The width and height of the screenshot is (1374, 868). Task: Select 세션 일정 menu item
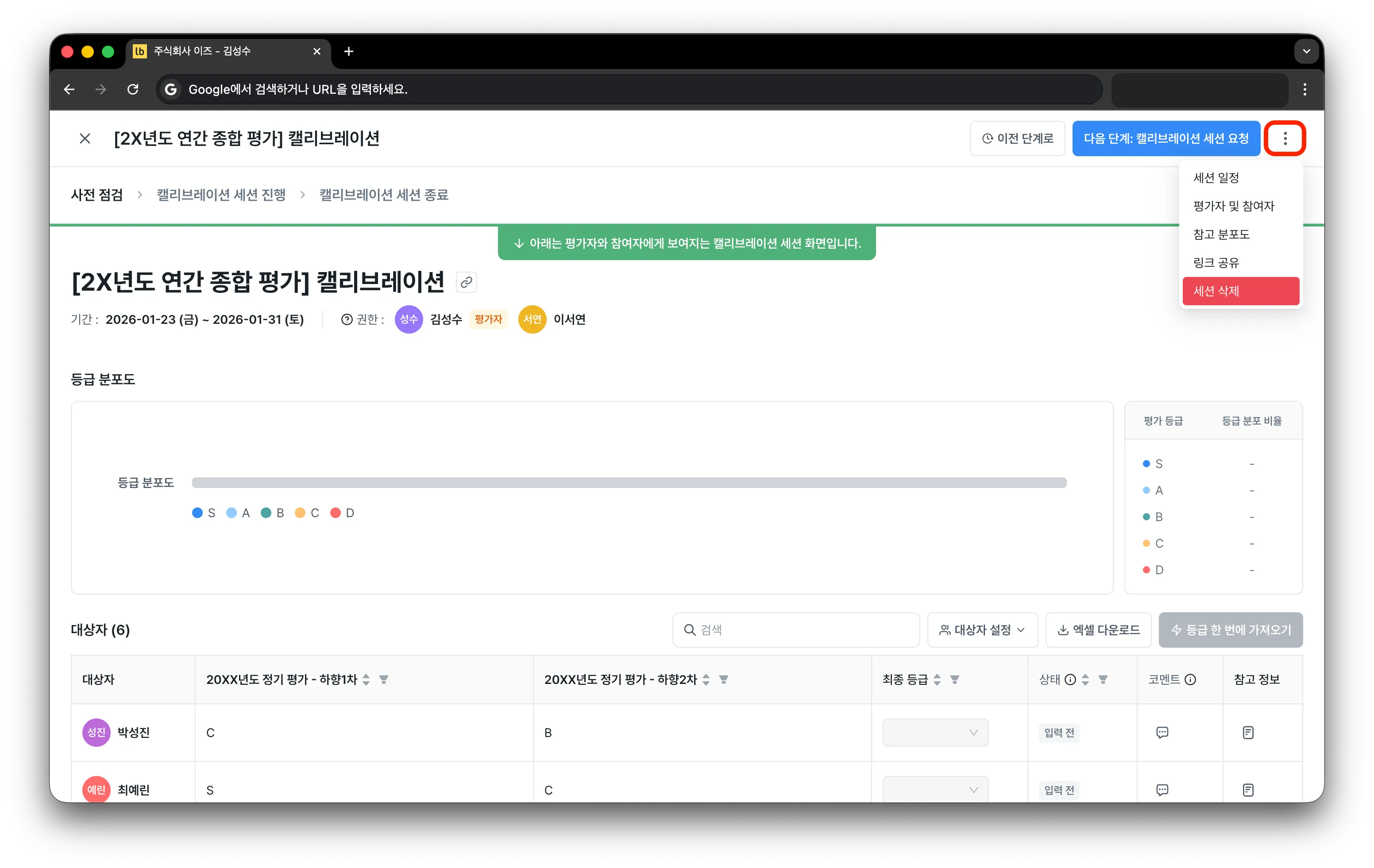click(x=1240, y=177)
